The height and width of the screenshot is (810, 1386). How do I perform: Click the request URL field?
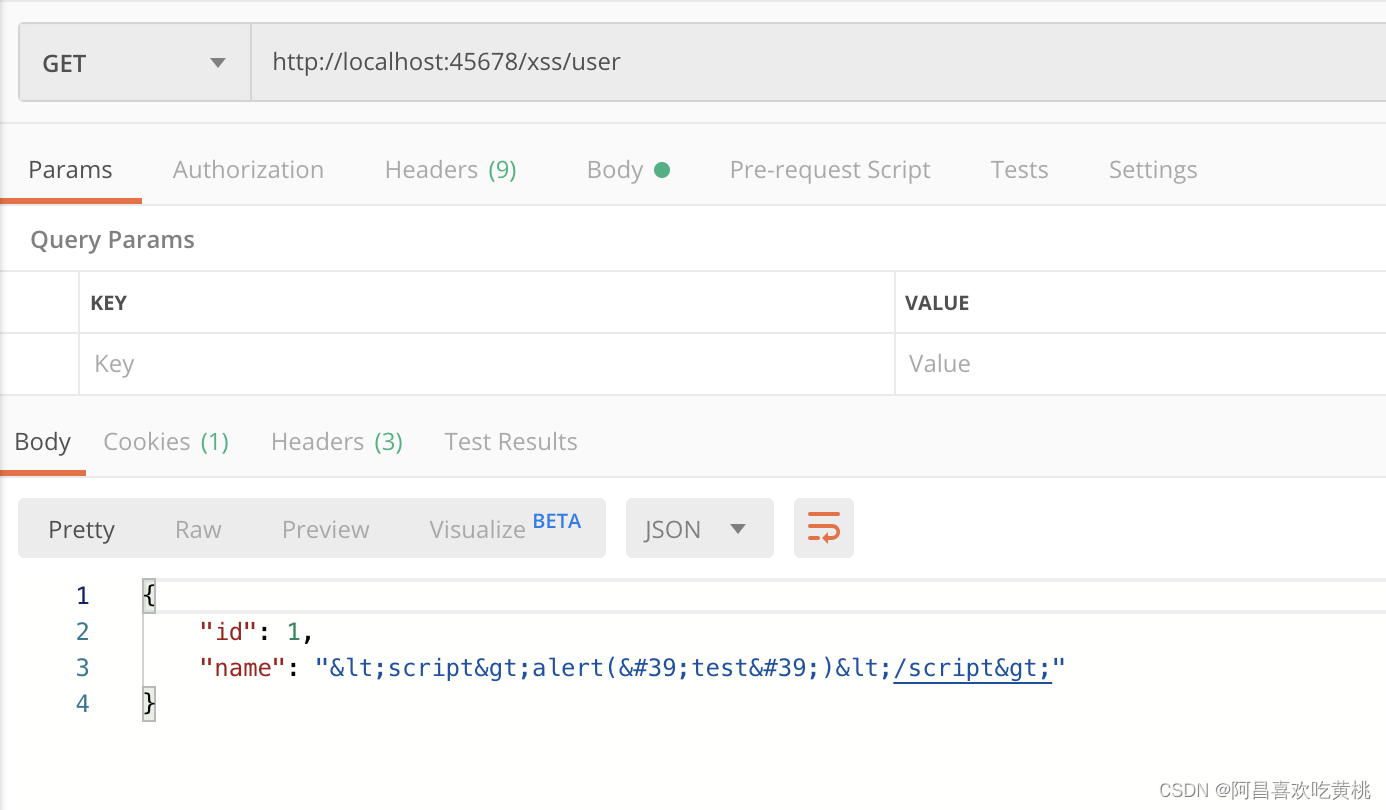click(818, 63)
